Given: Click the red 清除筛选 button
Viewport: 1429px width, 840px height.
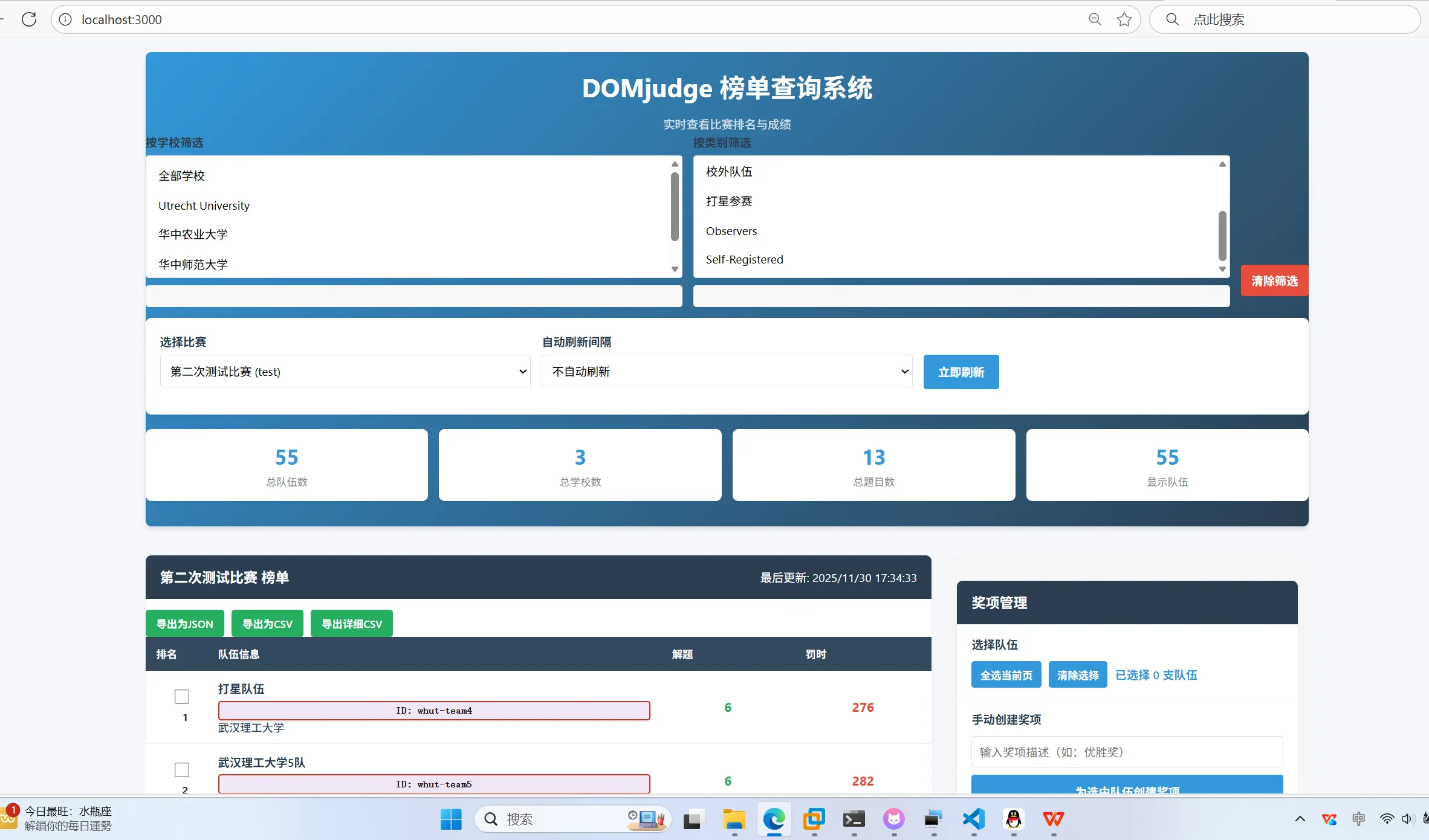Looking at the screenshot, I should (x=1274, y=281).
